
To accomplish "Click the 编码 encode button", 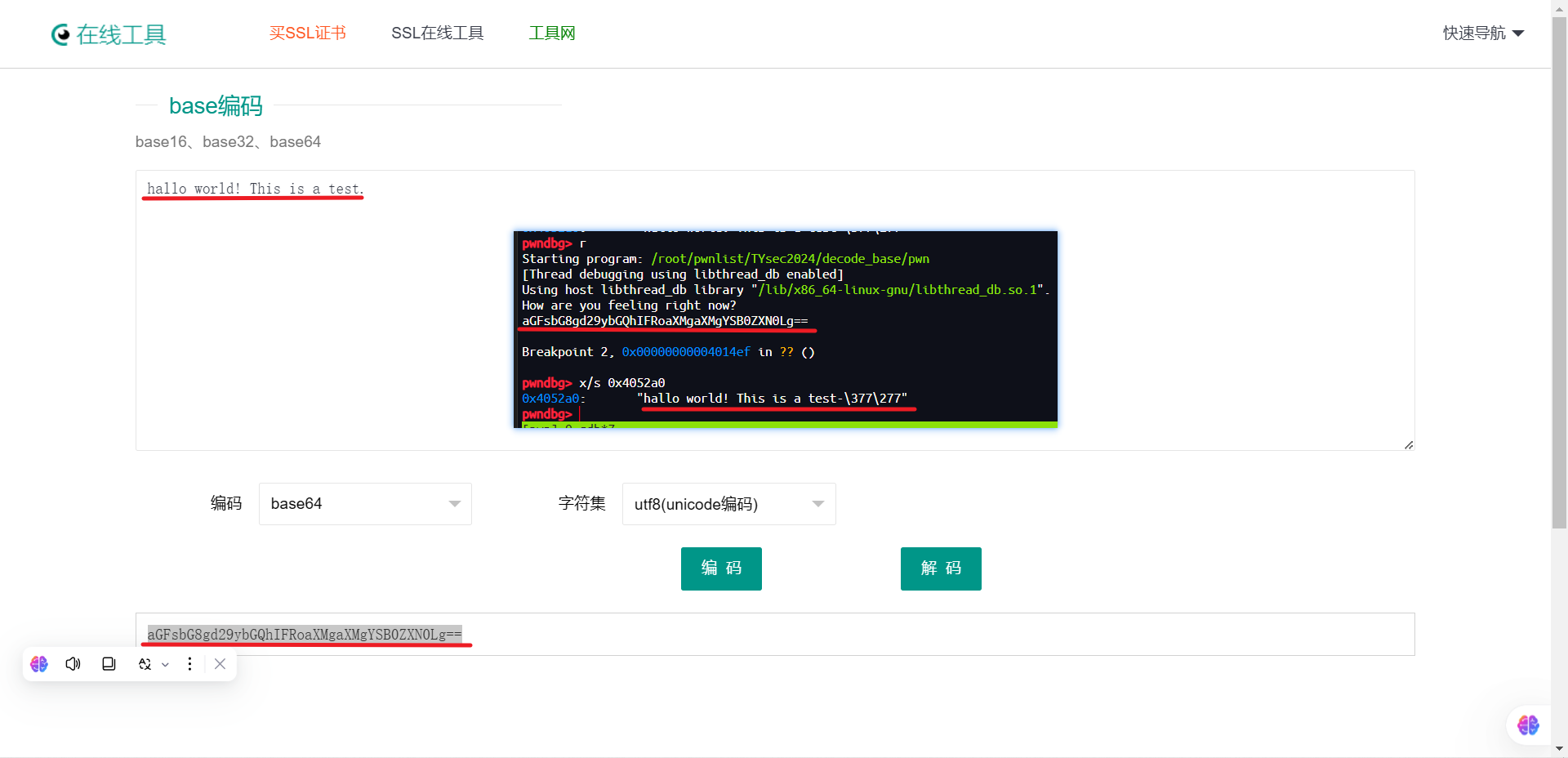I will 721,568.
